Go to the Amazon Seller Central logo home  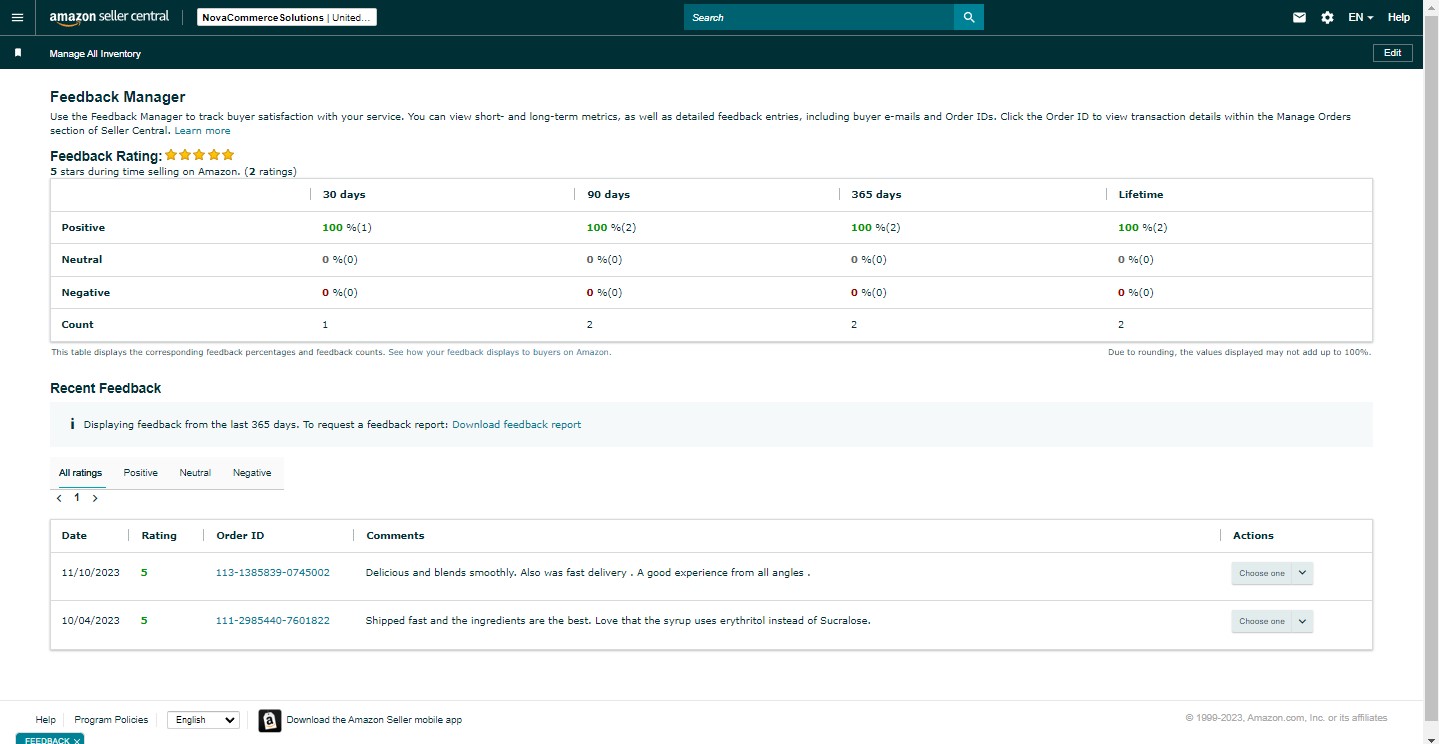point(109,17)
